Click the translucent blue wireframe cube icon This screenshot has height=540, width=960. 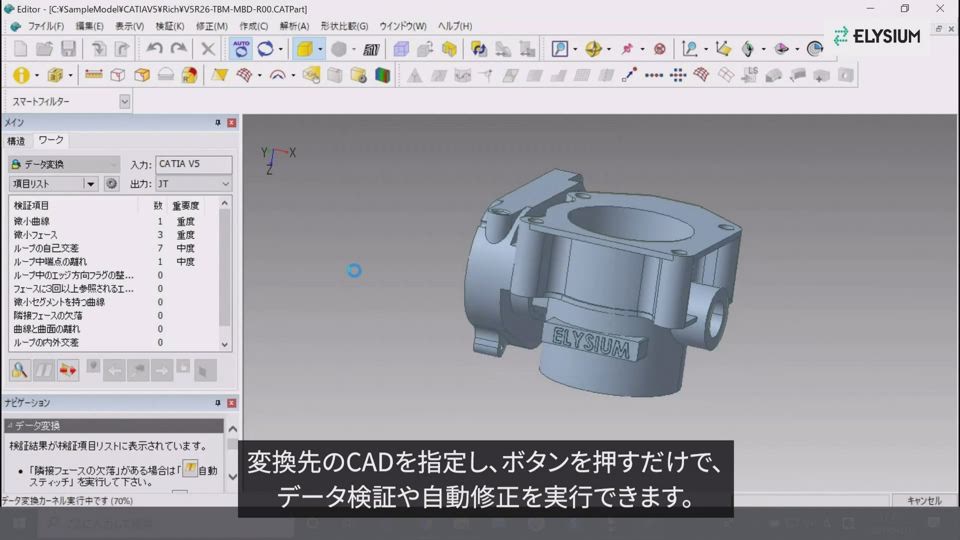click(x=401, y=48)
